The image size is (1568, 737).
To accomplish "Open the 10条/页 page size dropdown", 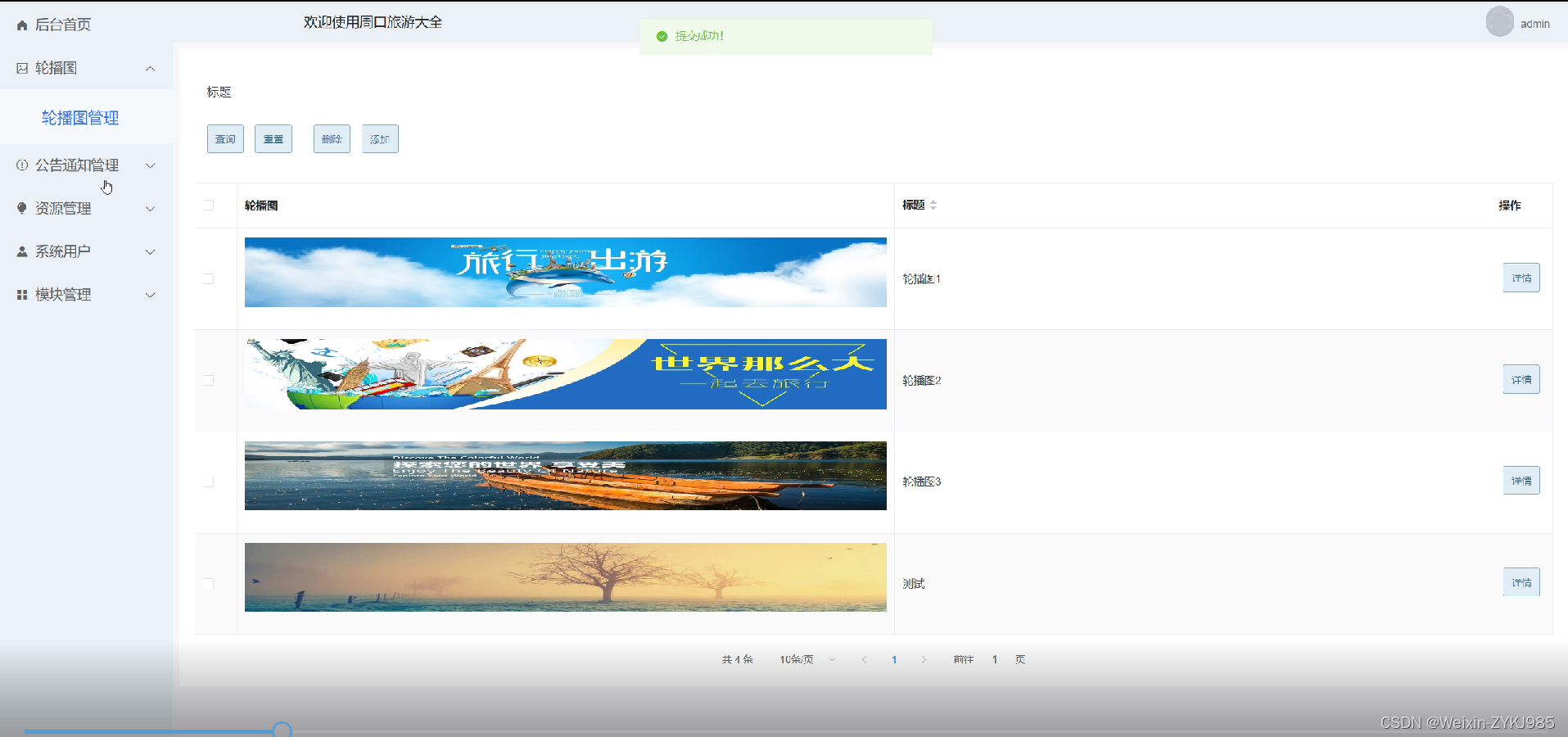I will [807, 659].
